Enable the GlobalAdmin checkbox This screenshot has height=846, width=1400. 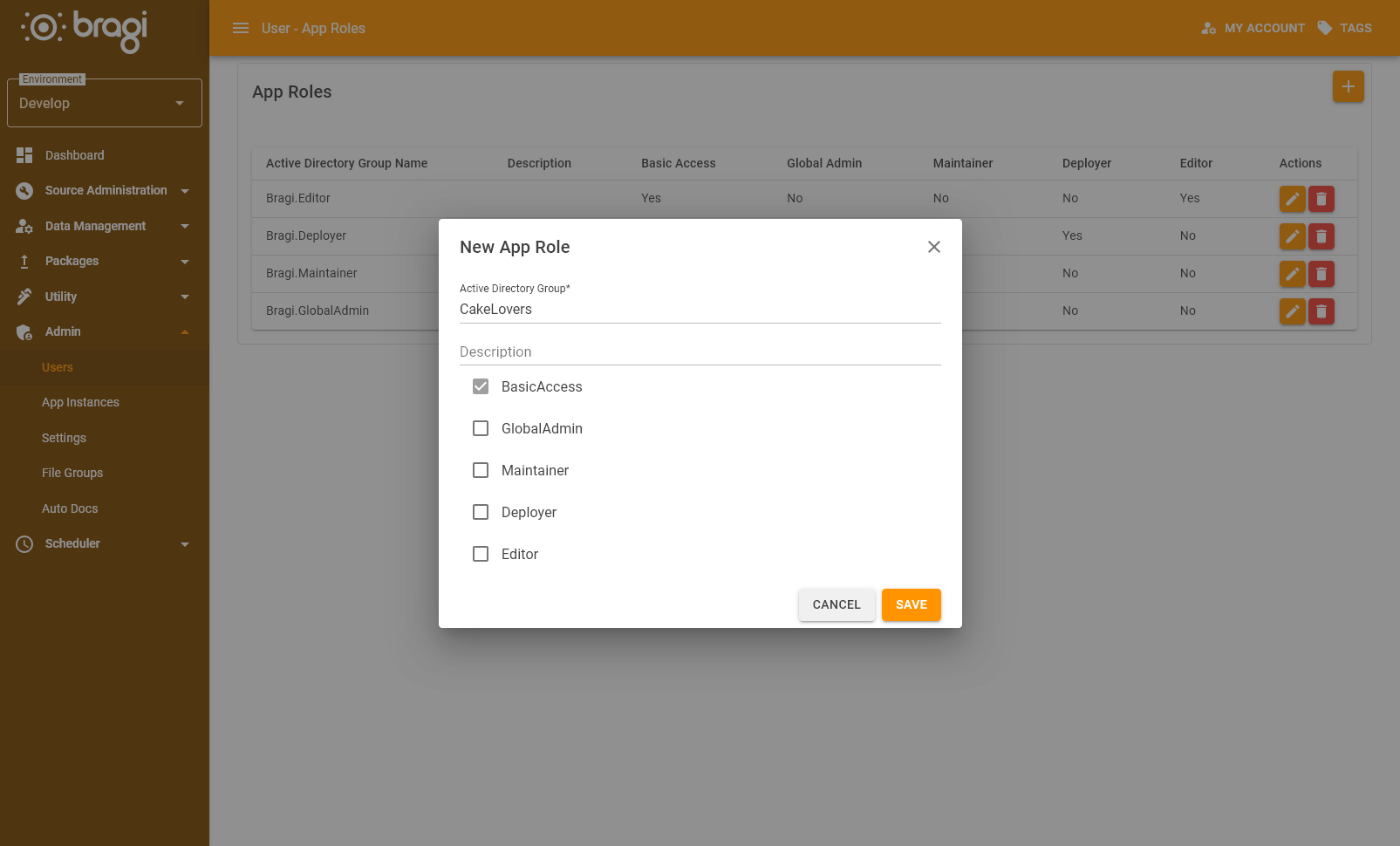tap(481, 428)
